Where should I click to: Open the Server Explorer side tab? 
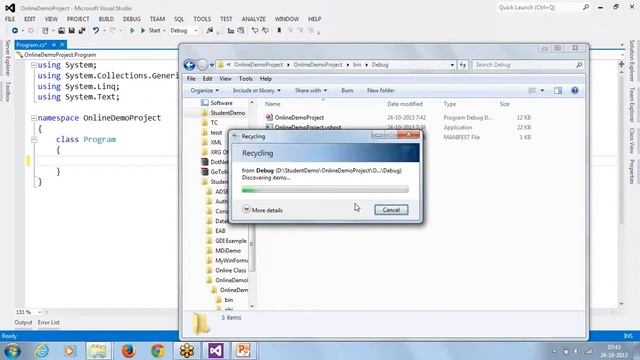(7, 58)
